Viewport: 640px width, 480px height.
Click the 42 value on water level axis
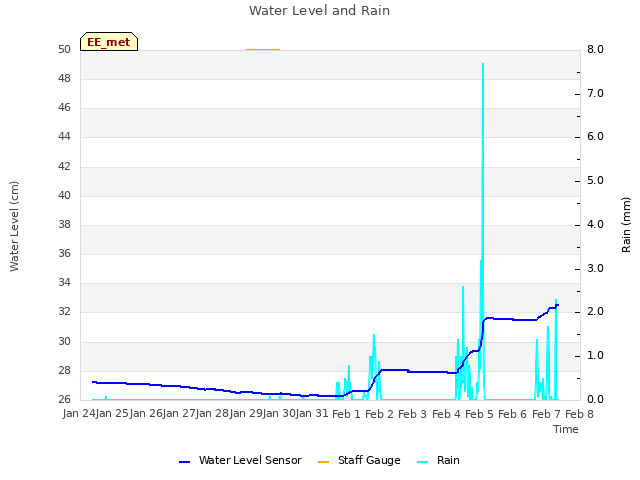(x=64, y=166)
